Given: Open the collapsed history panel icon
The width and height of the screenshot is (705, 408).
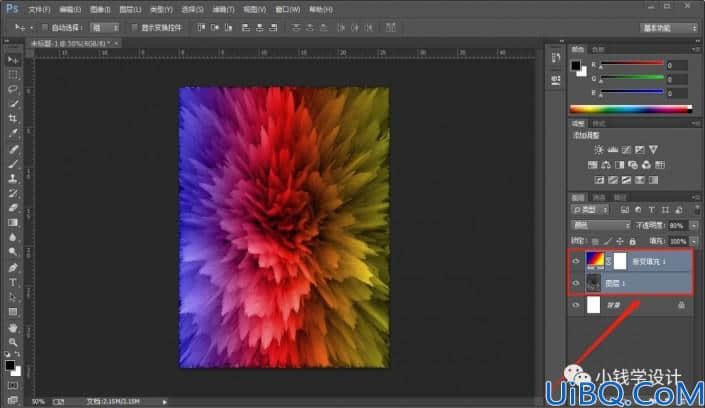Looking at the screenshot, I should click(x=556, y=57).
